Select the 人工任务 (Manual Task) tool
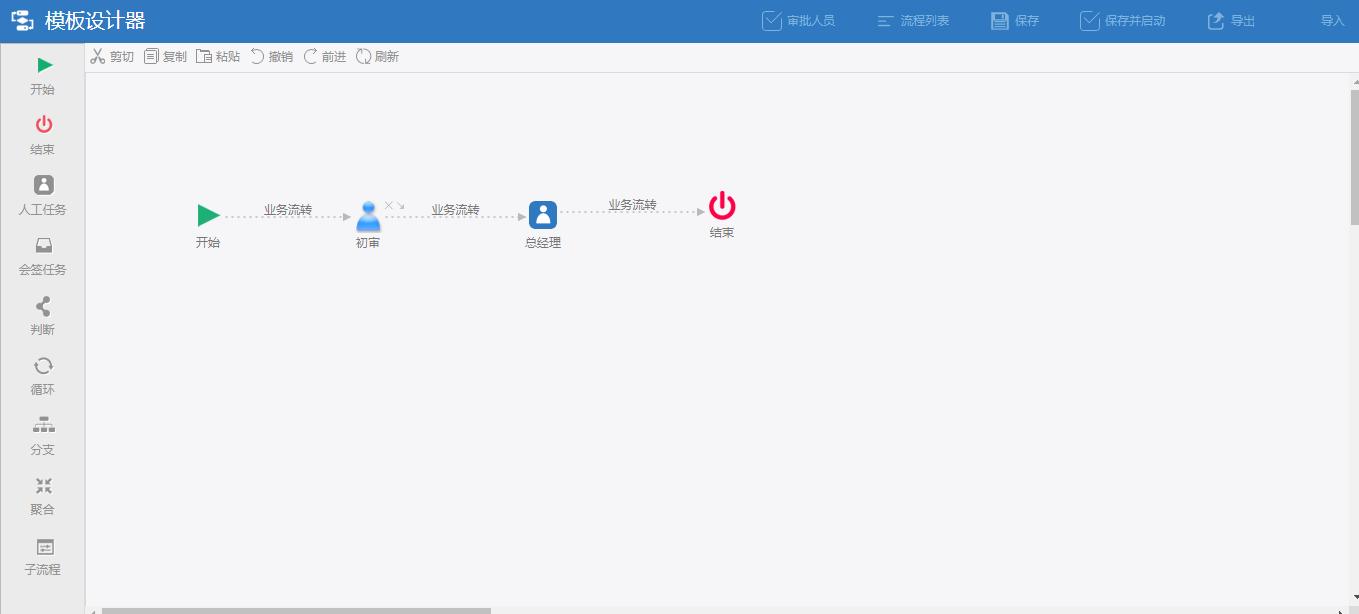This screenshot has width=1359, height=614. (x=42, y=194)
